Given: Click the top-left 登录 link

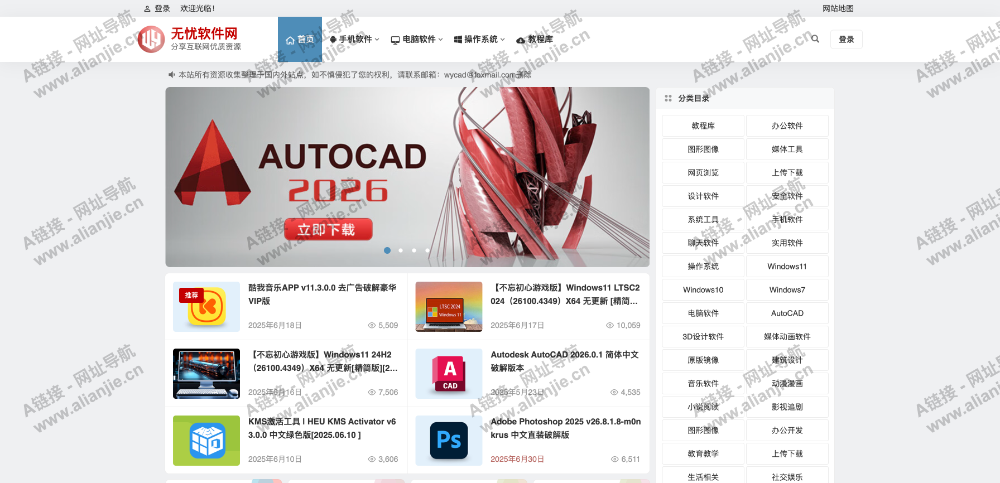Looking at the screenshot, I should 162,9.
